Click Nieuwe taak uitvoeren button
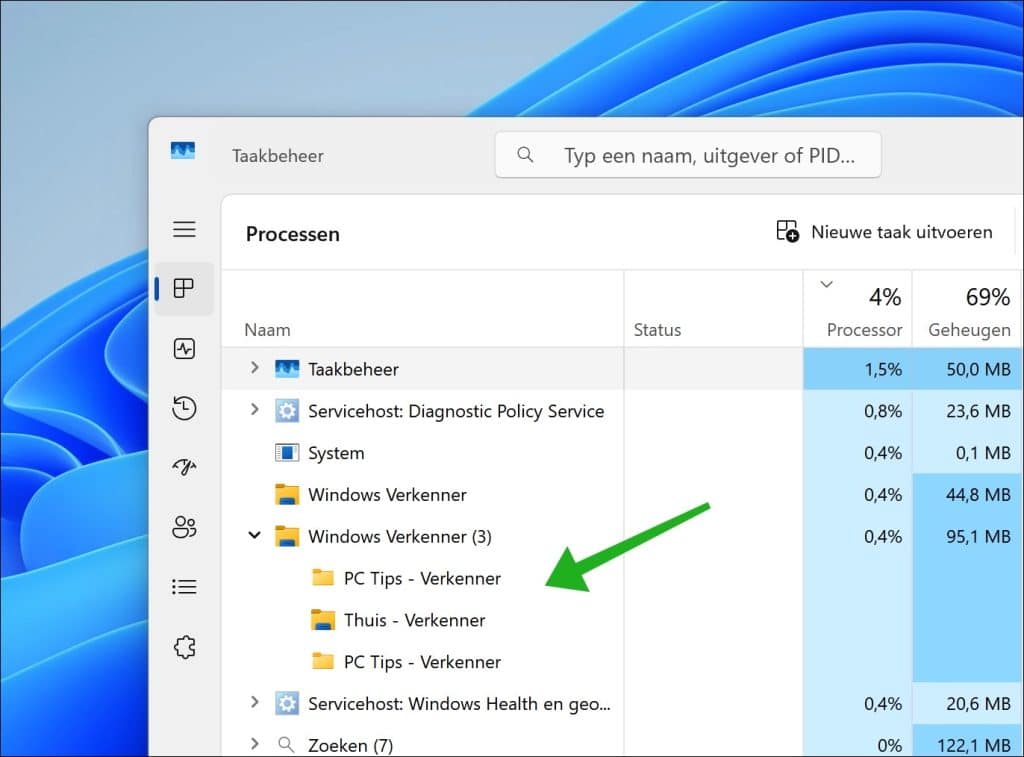 click(884, 232)
